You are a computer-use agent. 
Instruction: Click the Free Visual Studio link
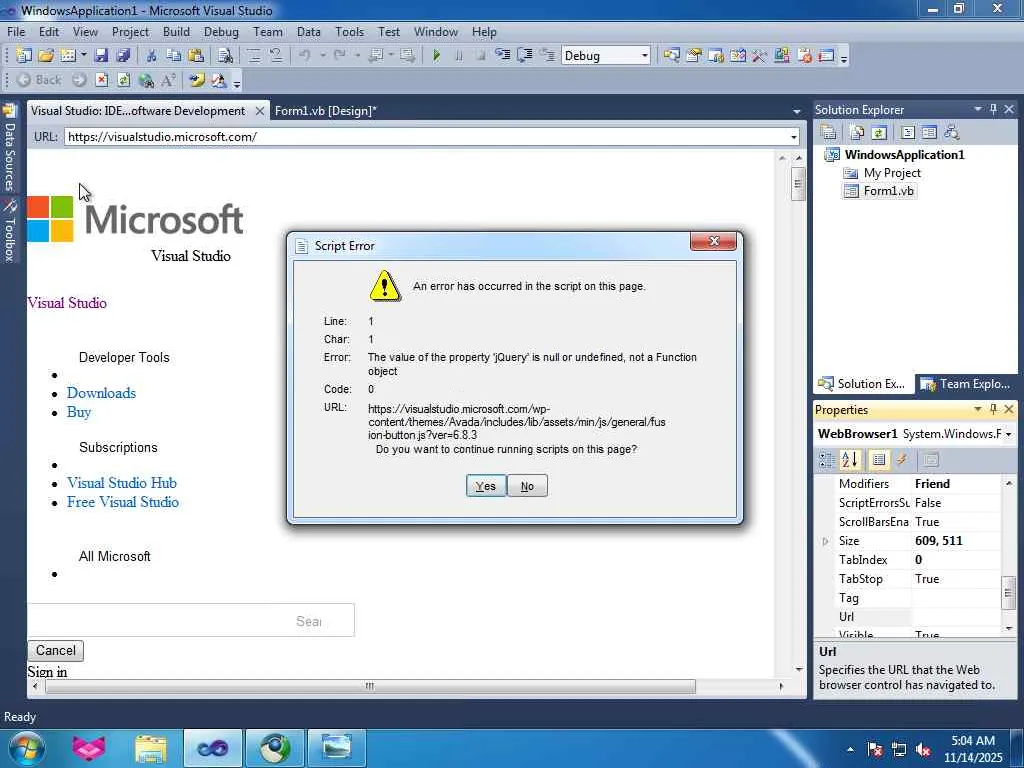(123, 502)
